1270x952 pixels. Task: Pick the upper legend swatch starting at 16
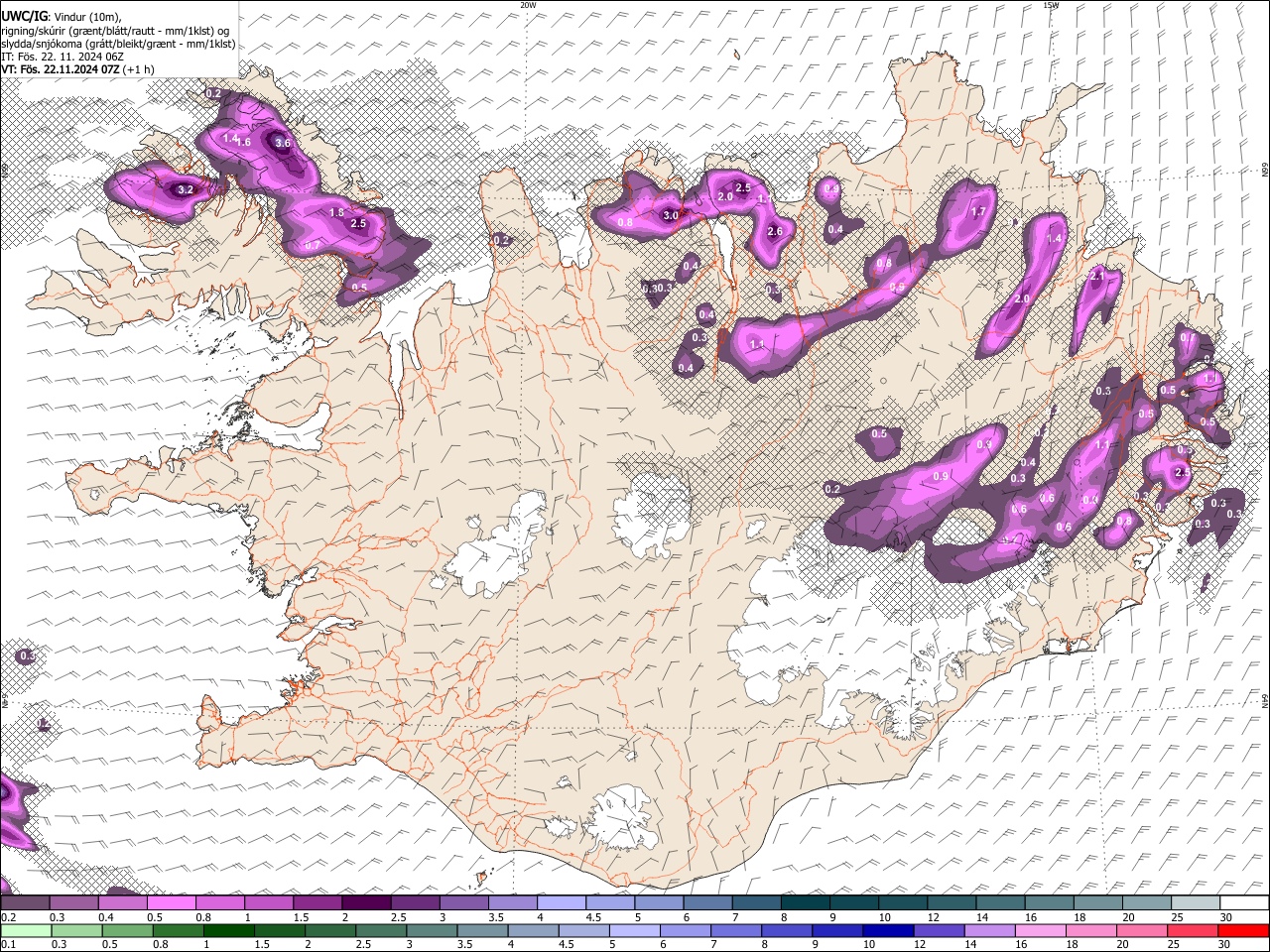pyautogui.click(x=1048, y=903)
